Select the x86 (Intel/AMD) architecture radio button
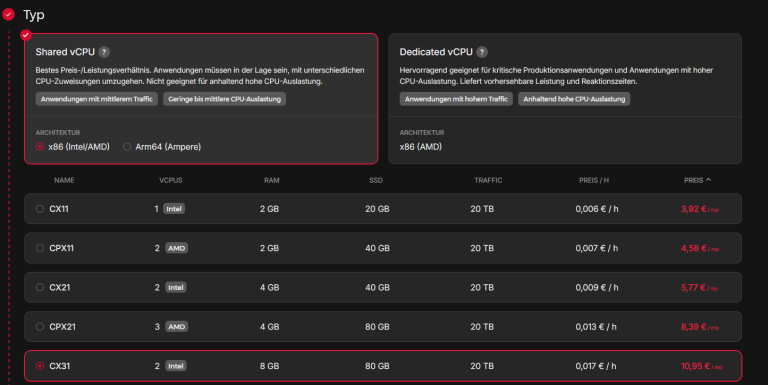768x385 pixels. tap(40, 146)
